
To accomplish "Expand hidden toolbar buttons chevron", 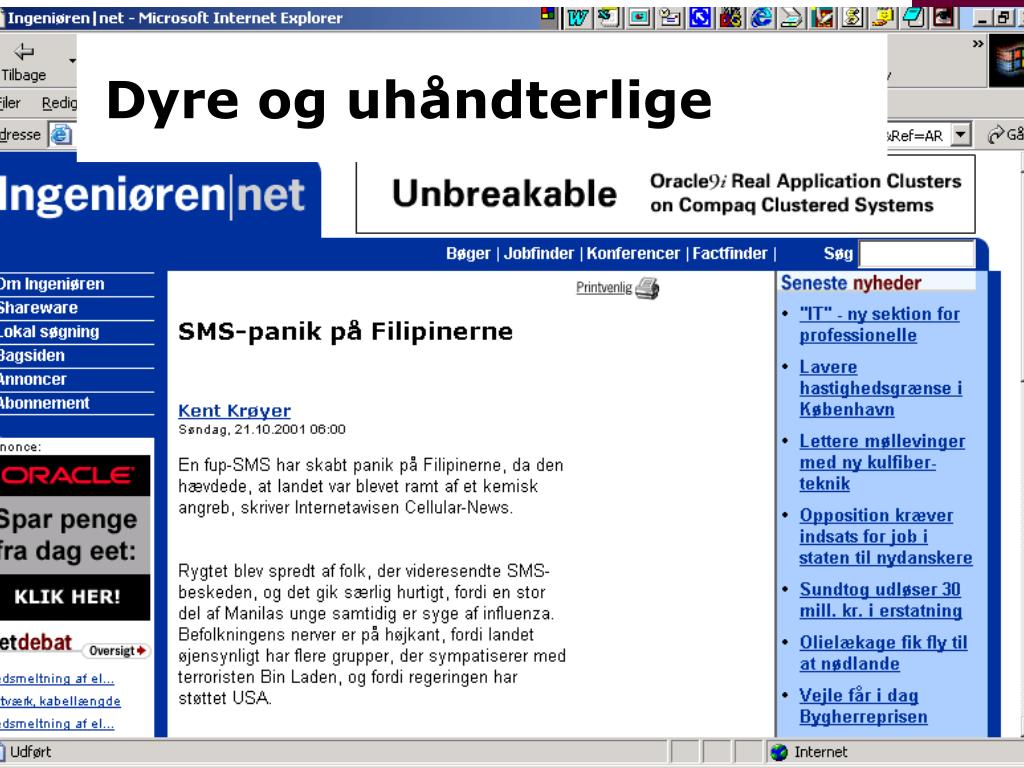I will 978,44.
